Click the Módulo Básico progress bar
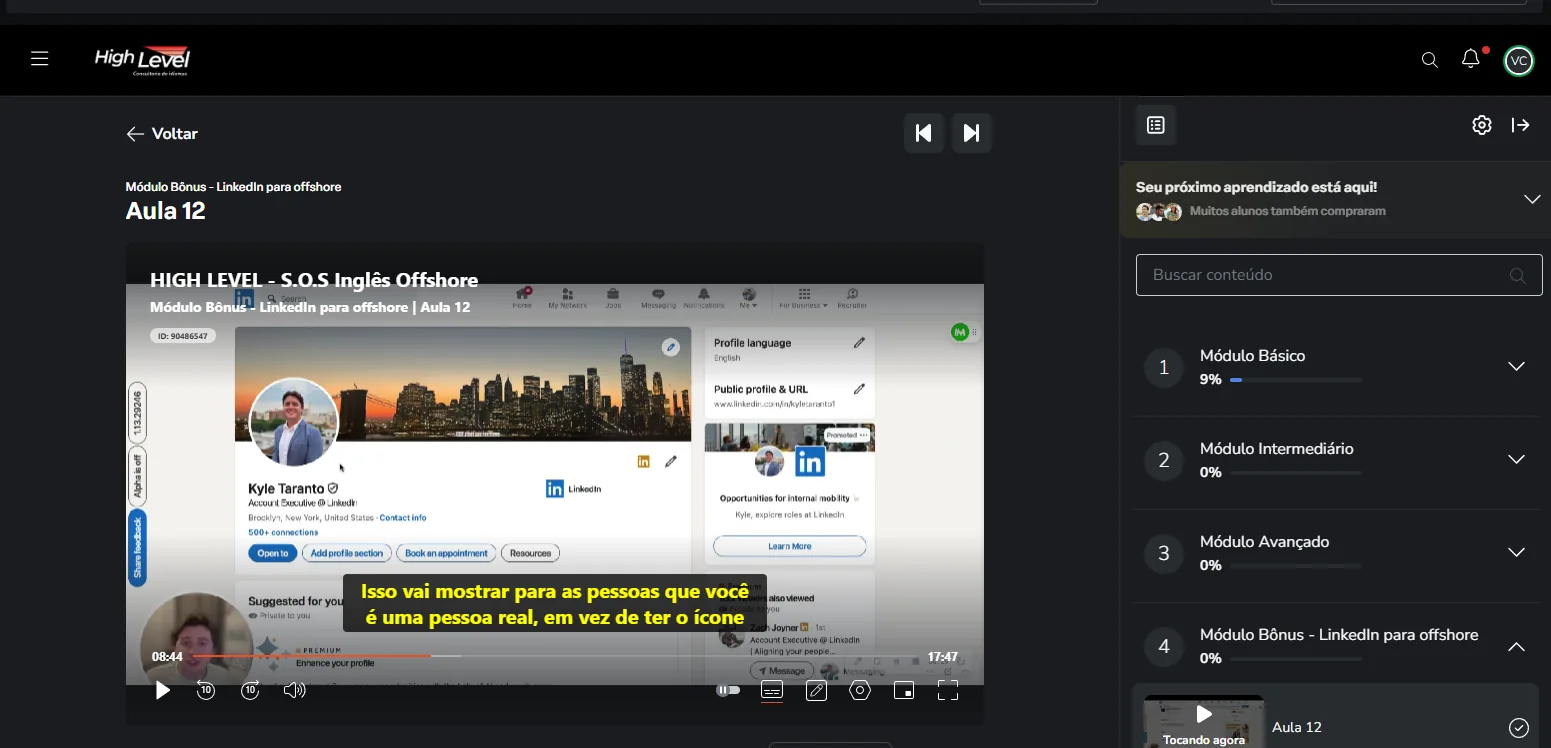 [1296, 380]
